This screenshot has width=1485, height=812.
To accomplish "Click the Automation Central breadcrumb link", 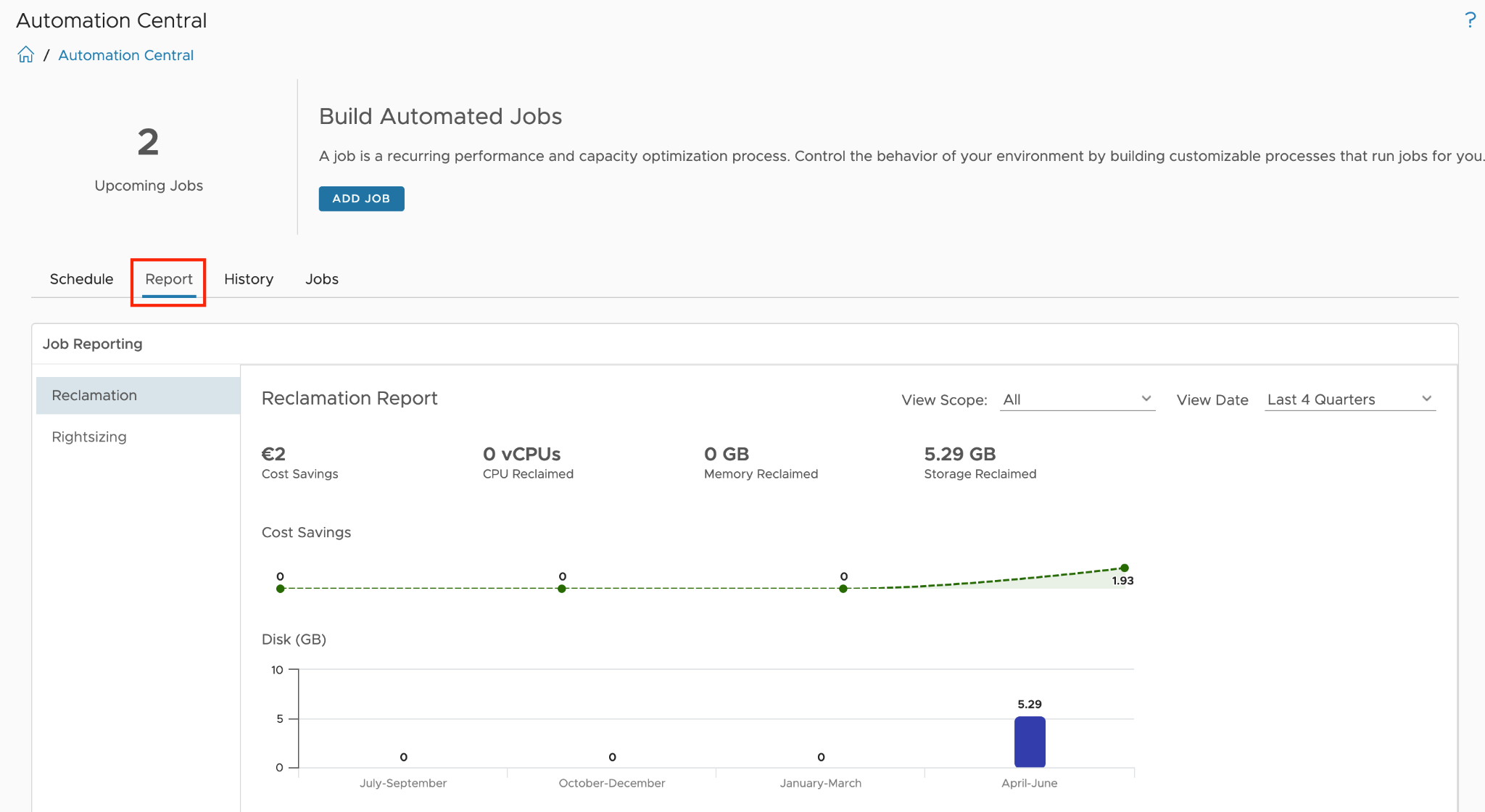I will (125, 55).
